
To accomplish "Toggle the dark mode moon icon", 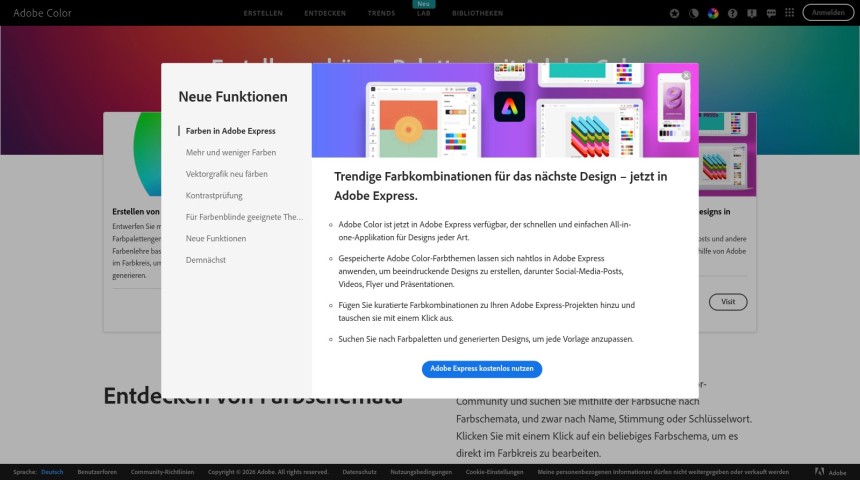I will (x=694, y=13).
